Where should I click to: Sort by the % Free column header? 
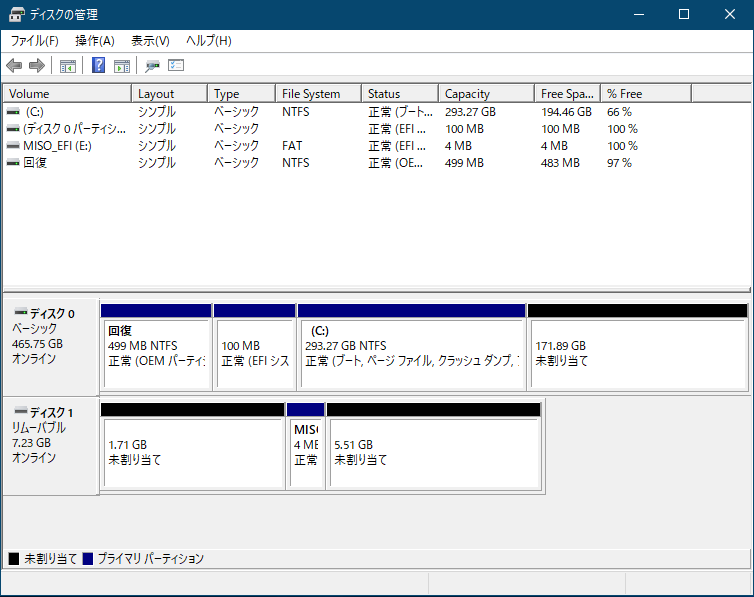[x=647, y=93]
